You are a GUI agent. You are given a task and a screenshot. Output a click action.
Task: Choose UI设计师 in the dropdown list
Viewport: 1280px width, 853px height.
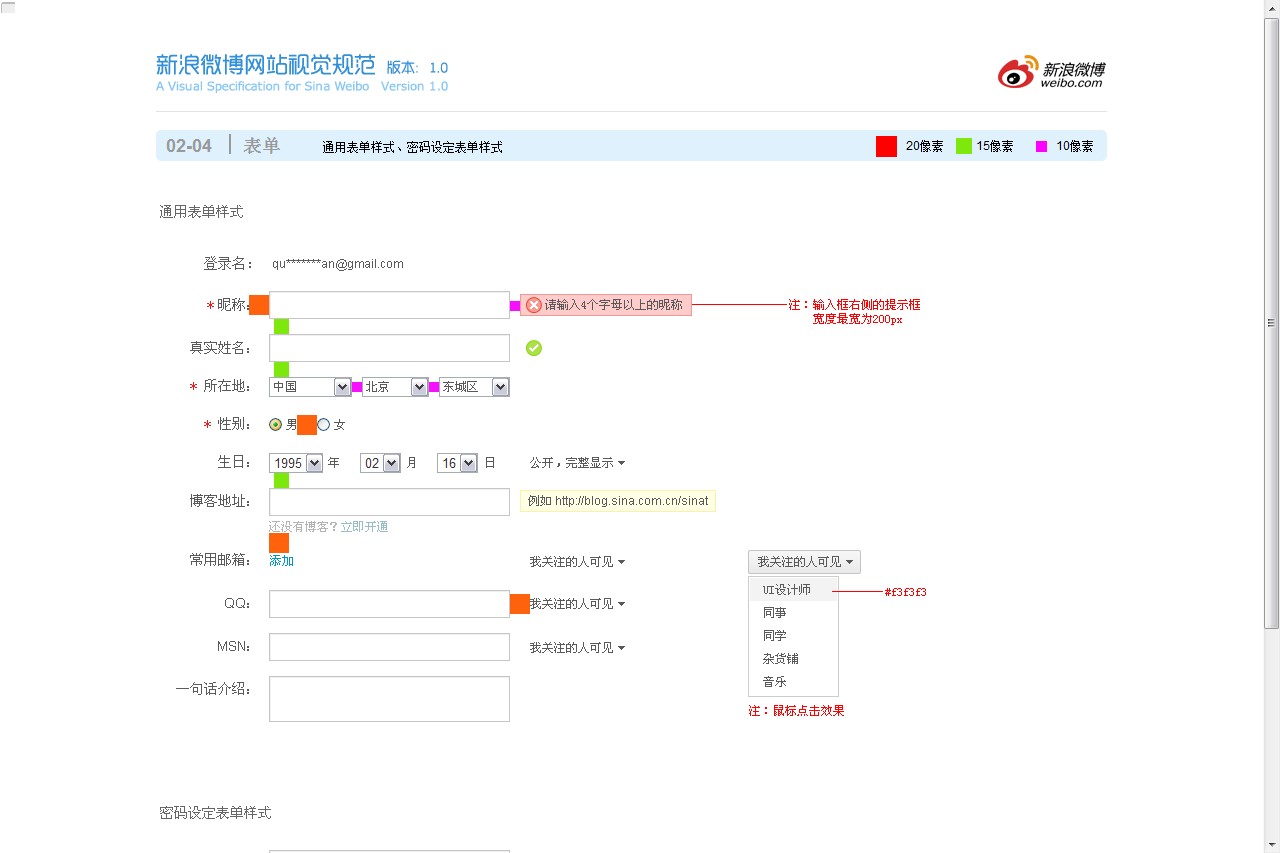click(x=793, y=590)
